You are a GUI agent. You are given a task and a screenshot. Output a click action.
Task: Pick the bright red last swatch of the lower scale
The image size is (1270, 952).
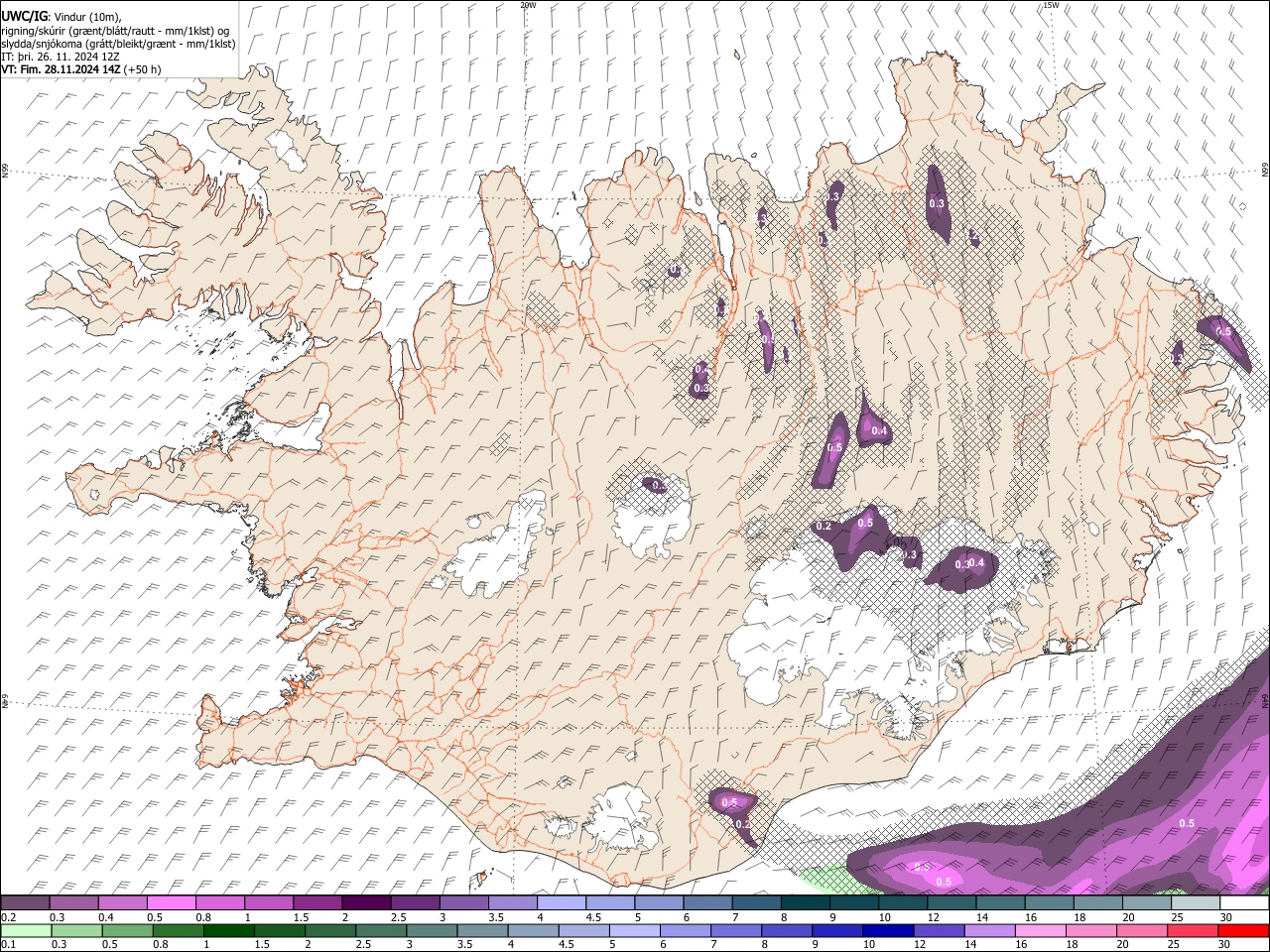point(1243,930)
